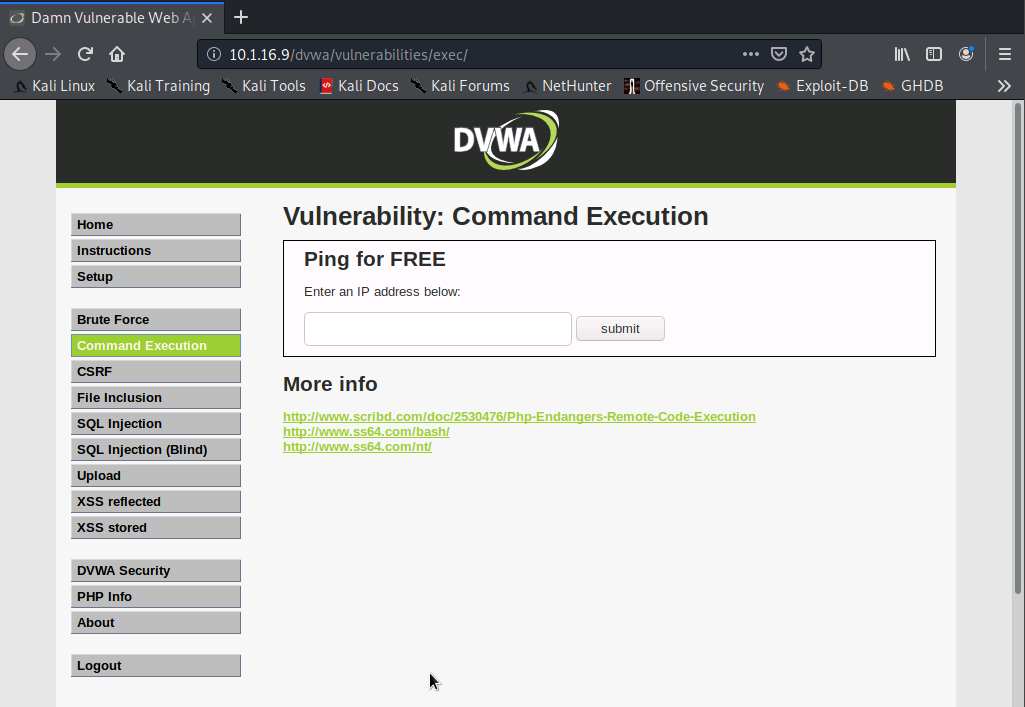Open the Library history and bookmarks icon

[902, 54]
